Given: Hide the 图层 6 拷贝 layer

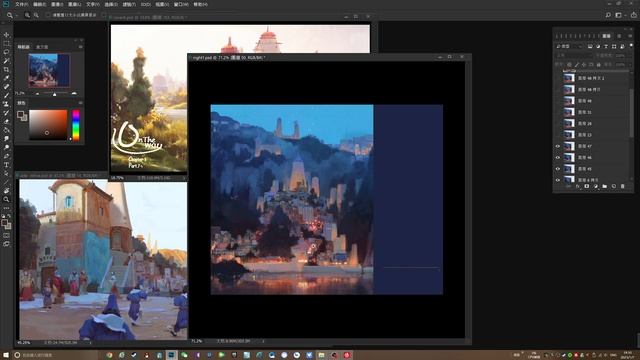Looking at the screenshot, I should tap(558, 180).
